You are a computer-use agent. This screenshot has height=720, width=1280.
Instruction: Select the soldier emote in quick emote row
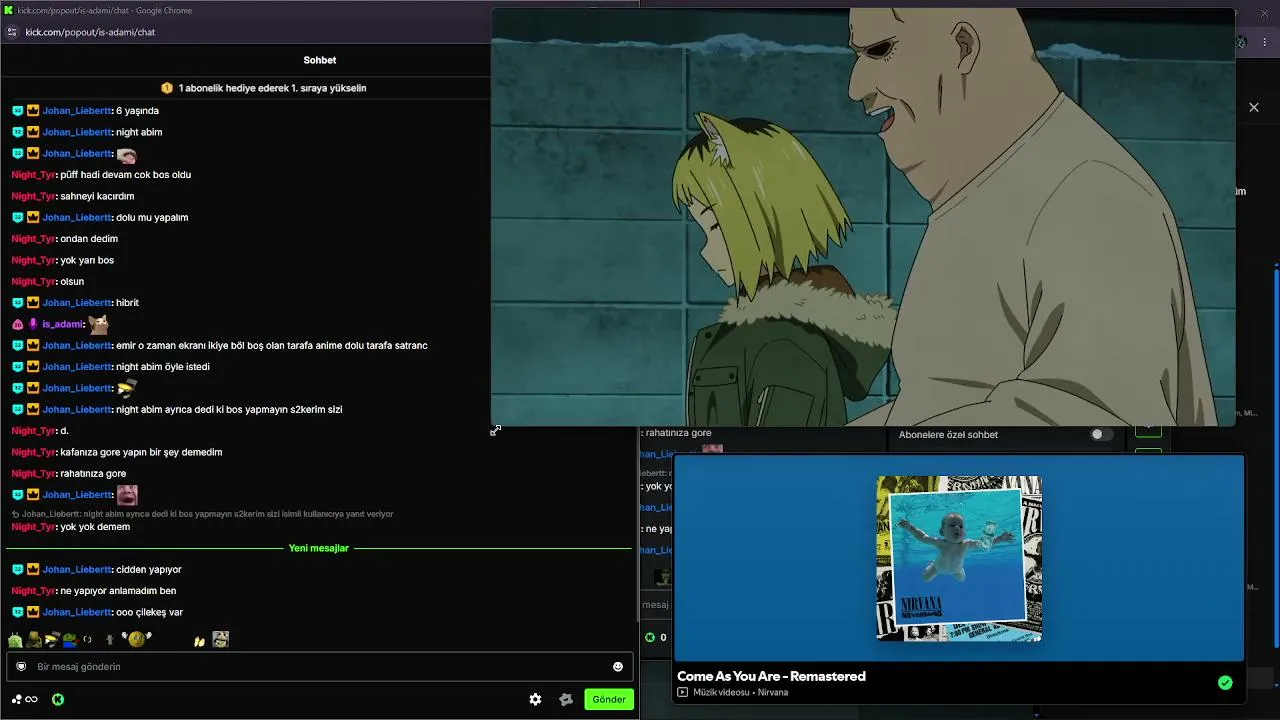34,639
